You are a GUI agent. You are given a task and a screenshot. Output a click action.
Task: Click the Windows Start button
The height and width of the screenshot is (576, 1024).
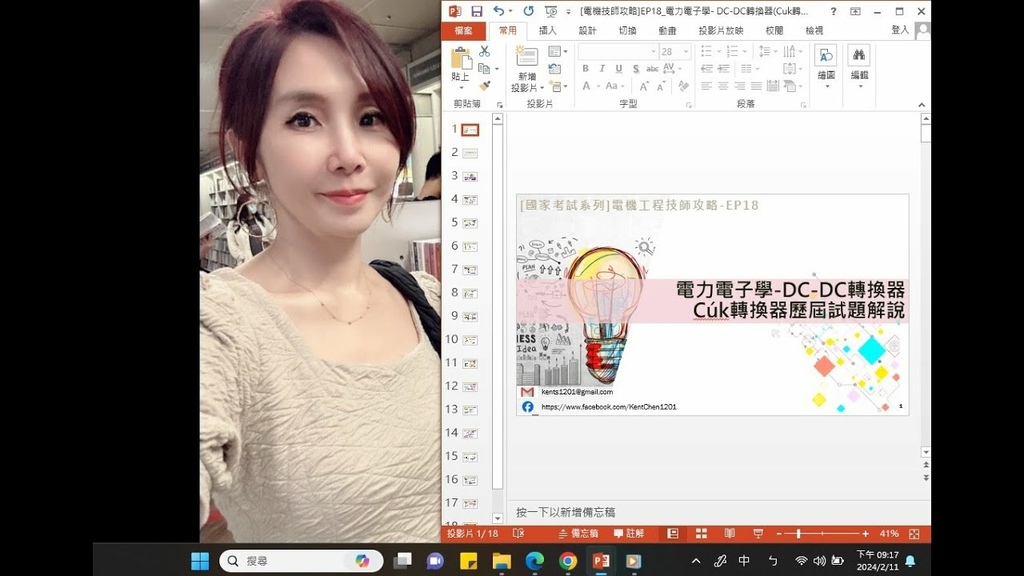[200, 561]
